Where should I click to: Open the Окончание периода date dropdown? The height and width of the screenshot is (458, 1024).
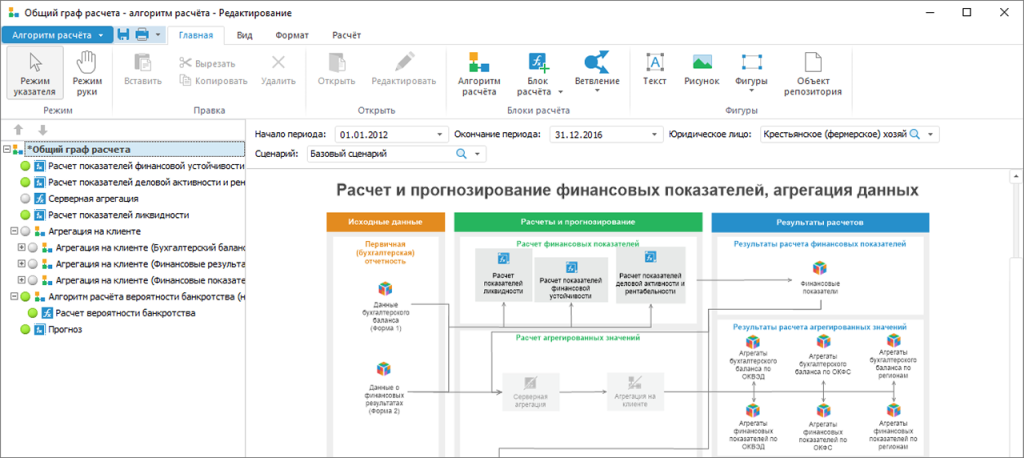[x=654, y=135]
